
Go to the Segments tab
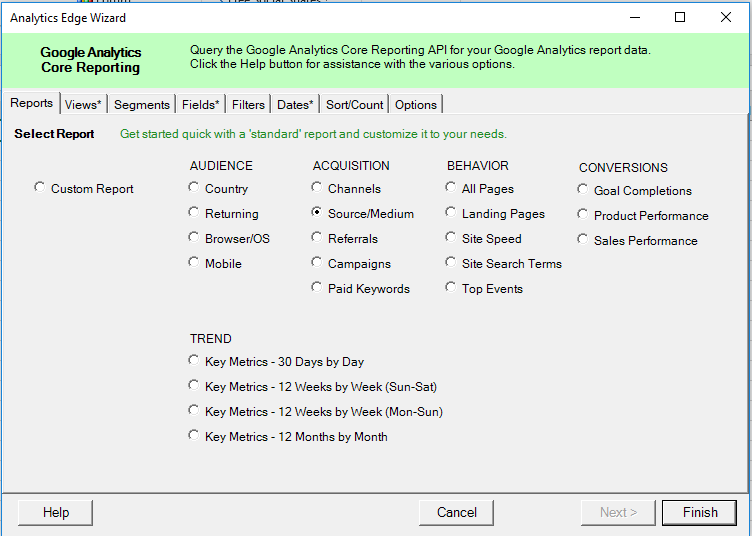[142, 105]
